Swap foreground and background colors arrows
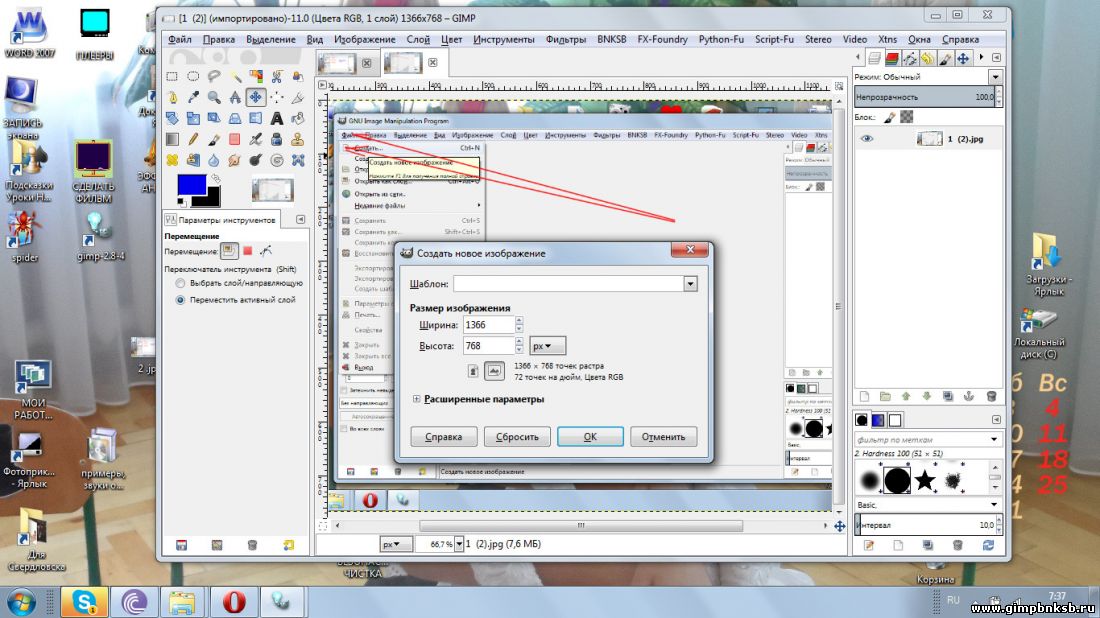The image size is (1100, 618). pyautogui.click(x=216, y=179)
